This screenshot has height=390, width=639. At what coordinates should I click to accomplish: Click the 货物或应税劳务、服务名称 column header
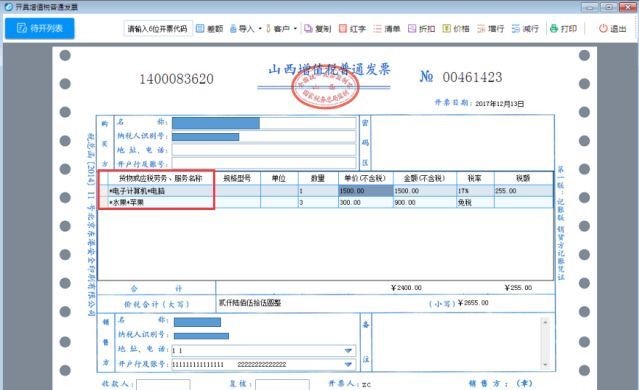click(x=161, y=178)
